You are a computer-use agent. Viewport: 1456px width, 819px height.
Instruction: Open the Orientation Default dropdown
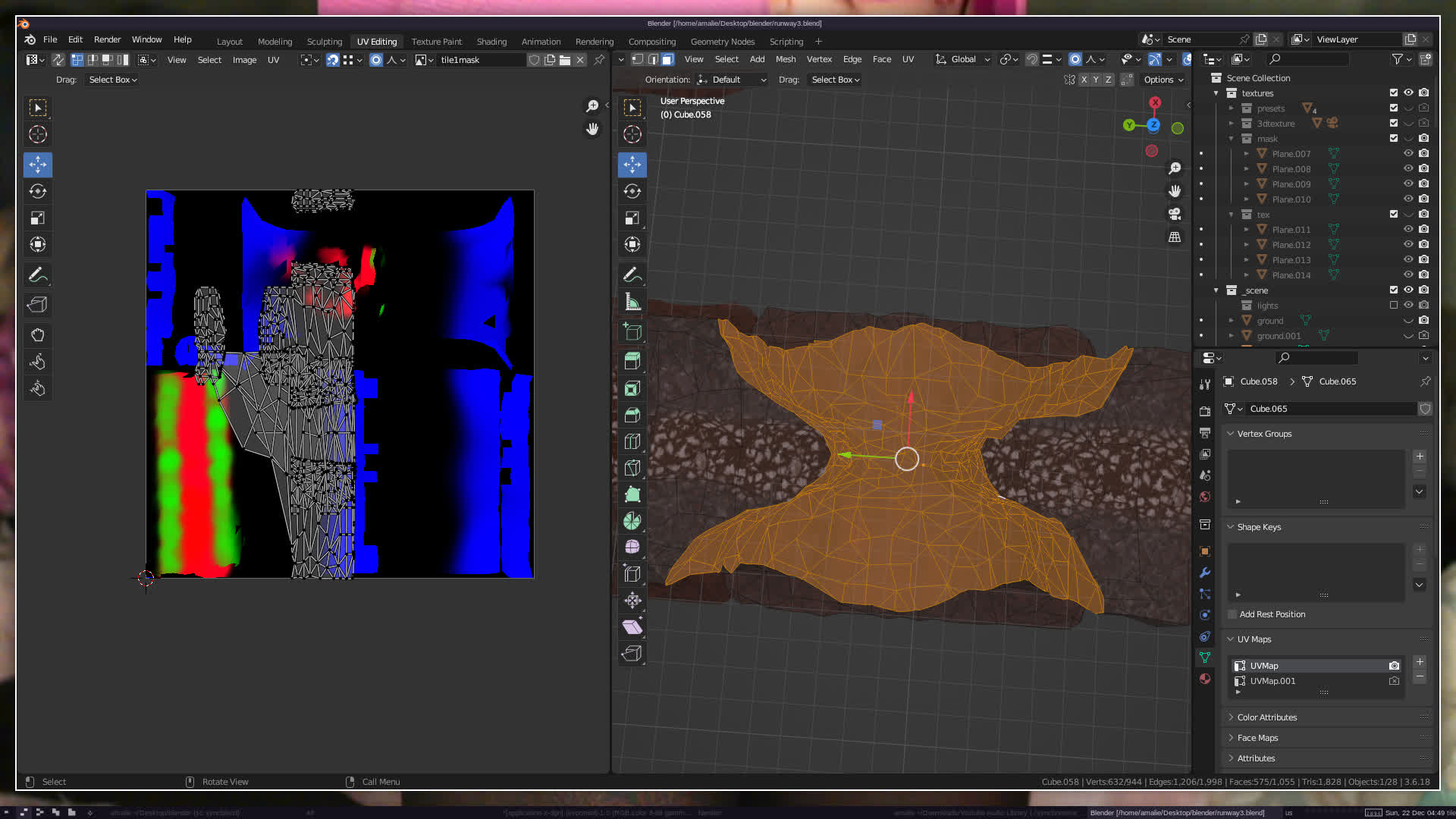click(732, 80)
